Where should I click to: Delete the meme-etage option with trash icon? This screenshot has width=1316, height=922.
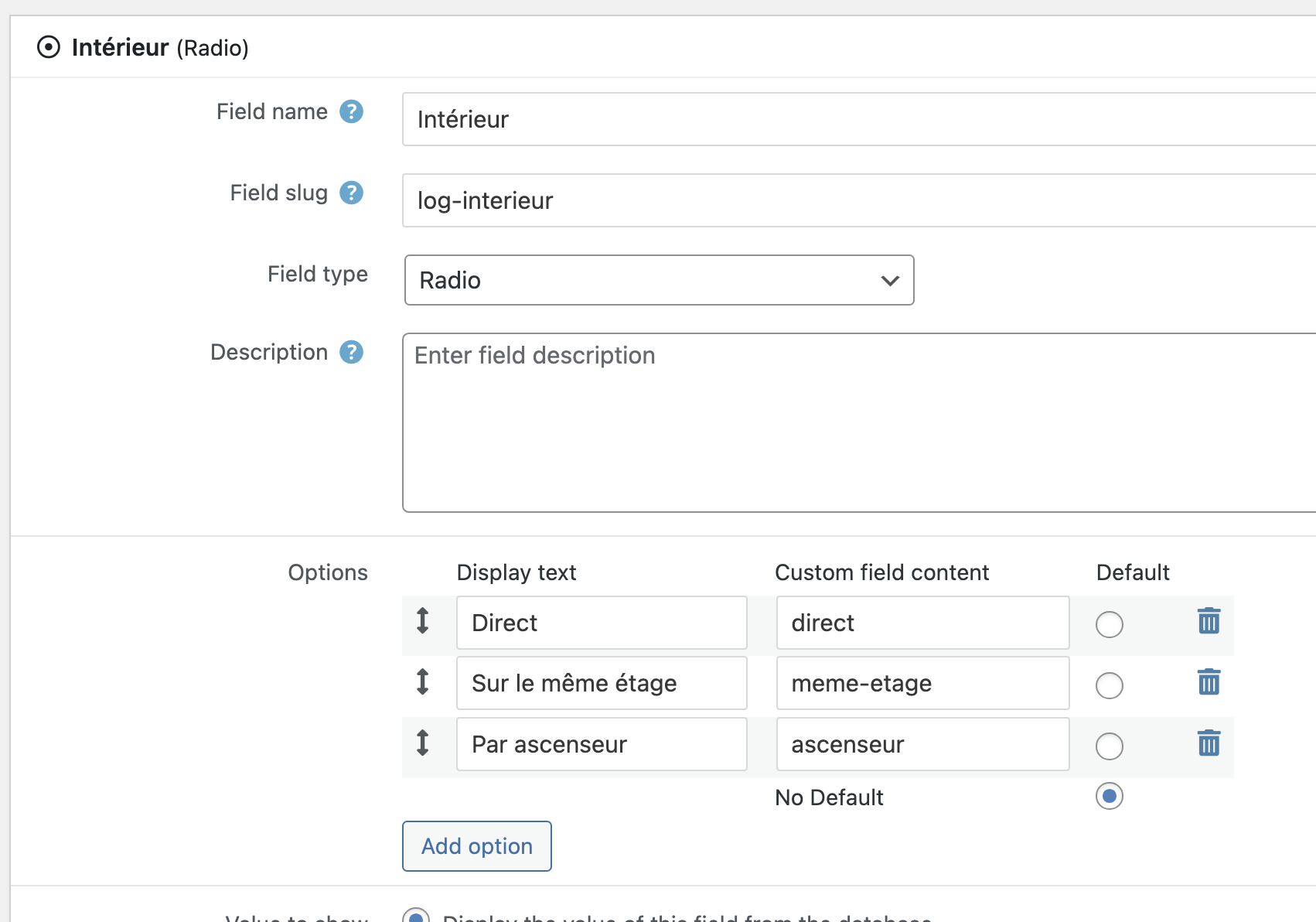(x=1209, y=682)
